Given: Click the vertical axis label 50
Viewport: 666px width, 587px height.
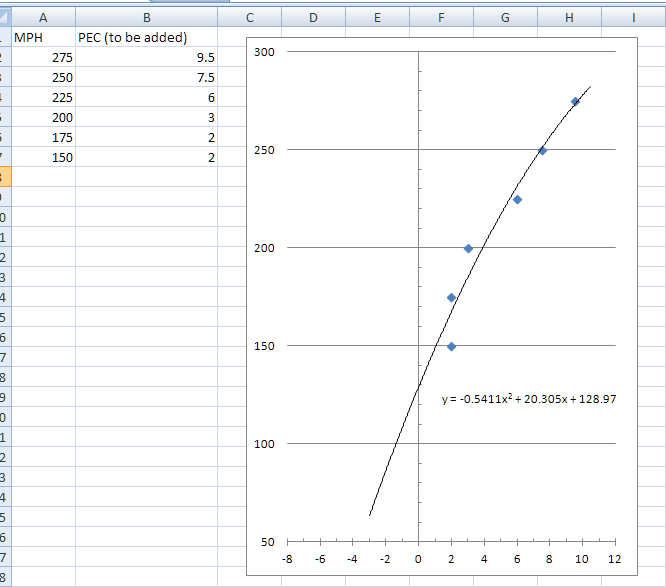Looking at the screenshot, I should click(268, 542).
